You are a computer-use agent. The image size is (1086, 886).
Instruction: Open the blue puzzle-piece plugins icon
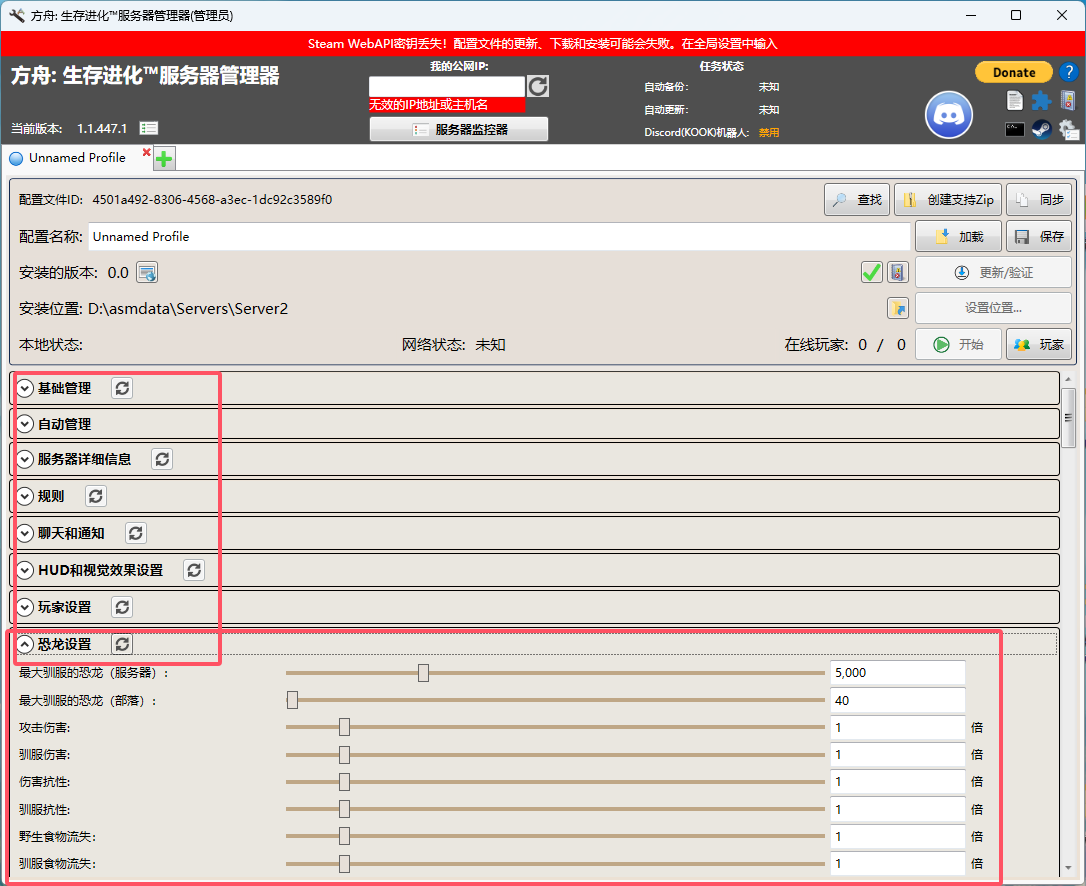pos(1041,100)
